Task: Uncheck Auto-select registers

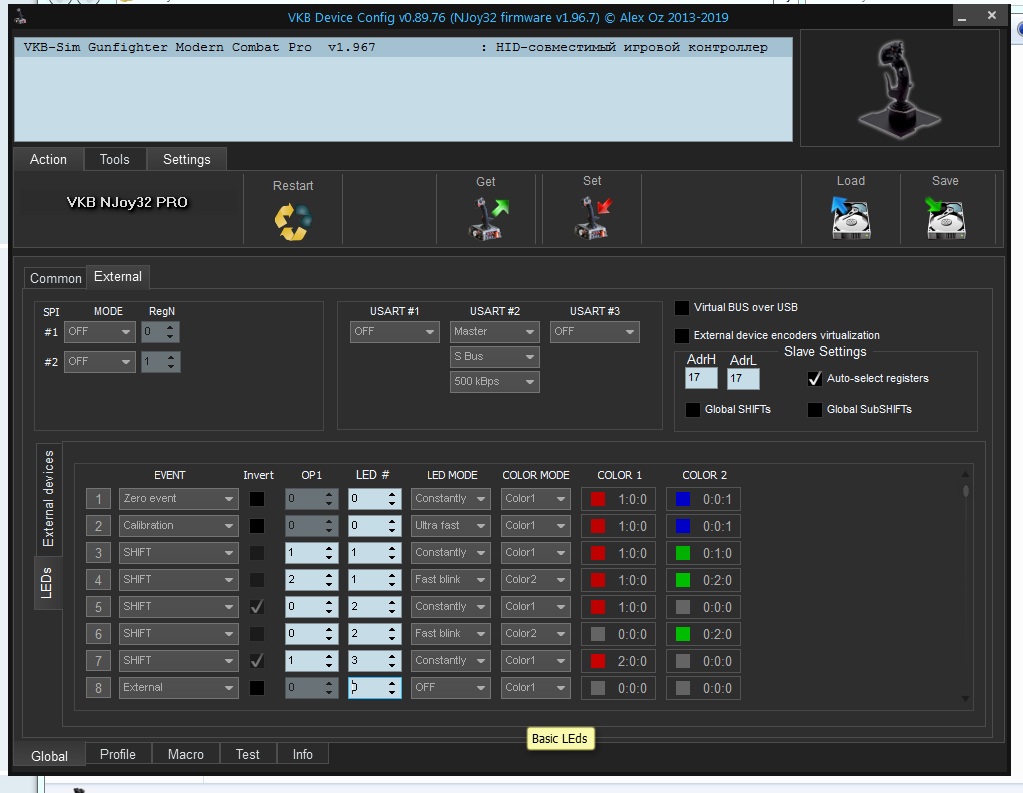Action: 815,379
